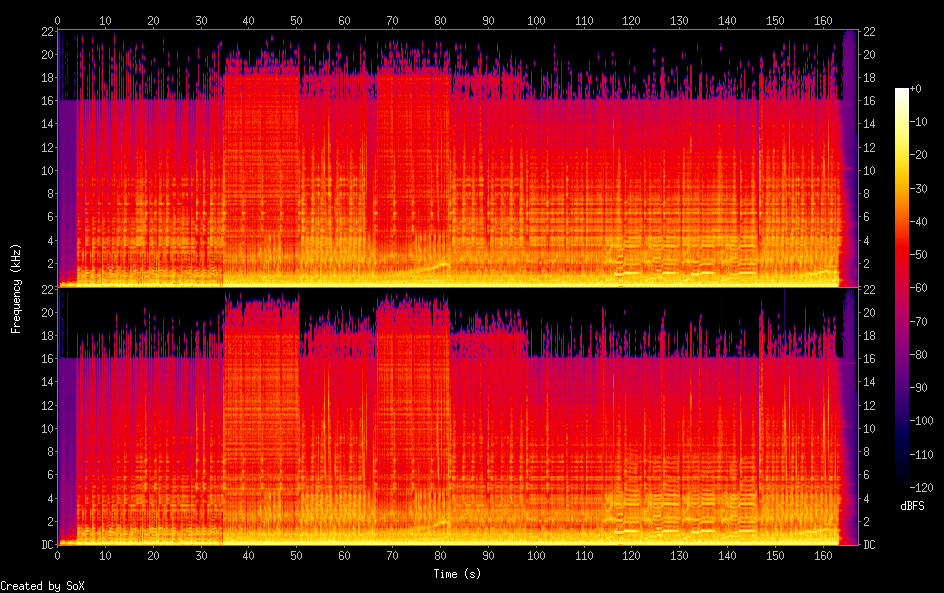This screenshot has height=593, width=944.
Task: Click the "Frequency (kHz)" vertical axis label
Action: [x=16, y=288]
